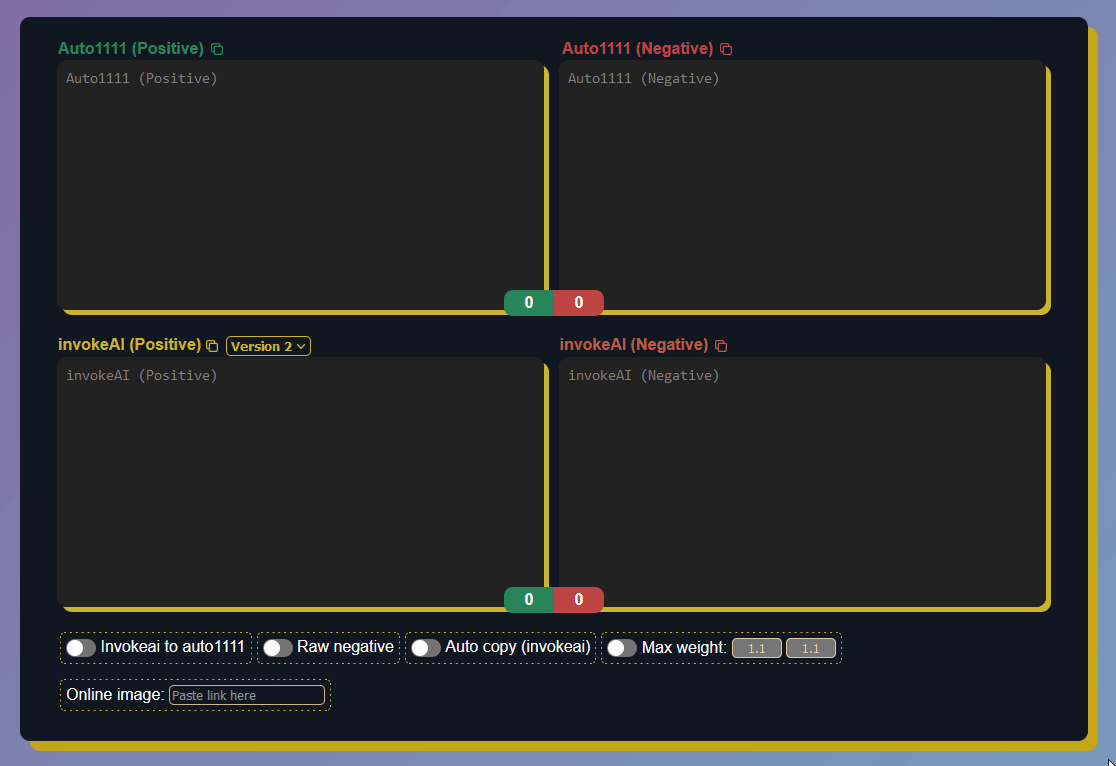Image resolution: width=1116 pixels, height=766 pixels.
Task: Click the invokeAI (Positive) heading
Action: tap(130, 345)
